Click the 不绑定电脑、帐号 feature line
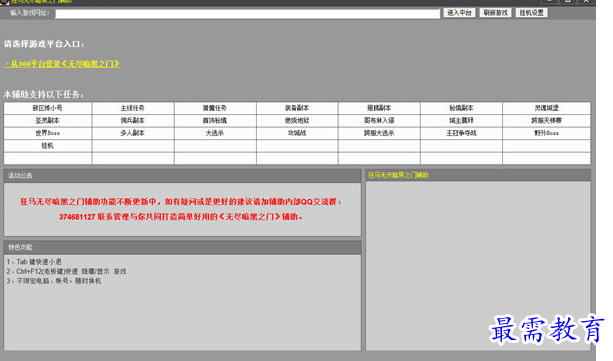 [x=54, y=281]
